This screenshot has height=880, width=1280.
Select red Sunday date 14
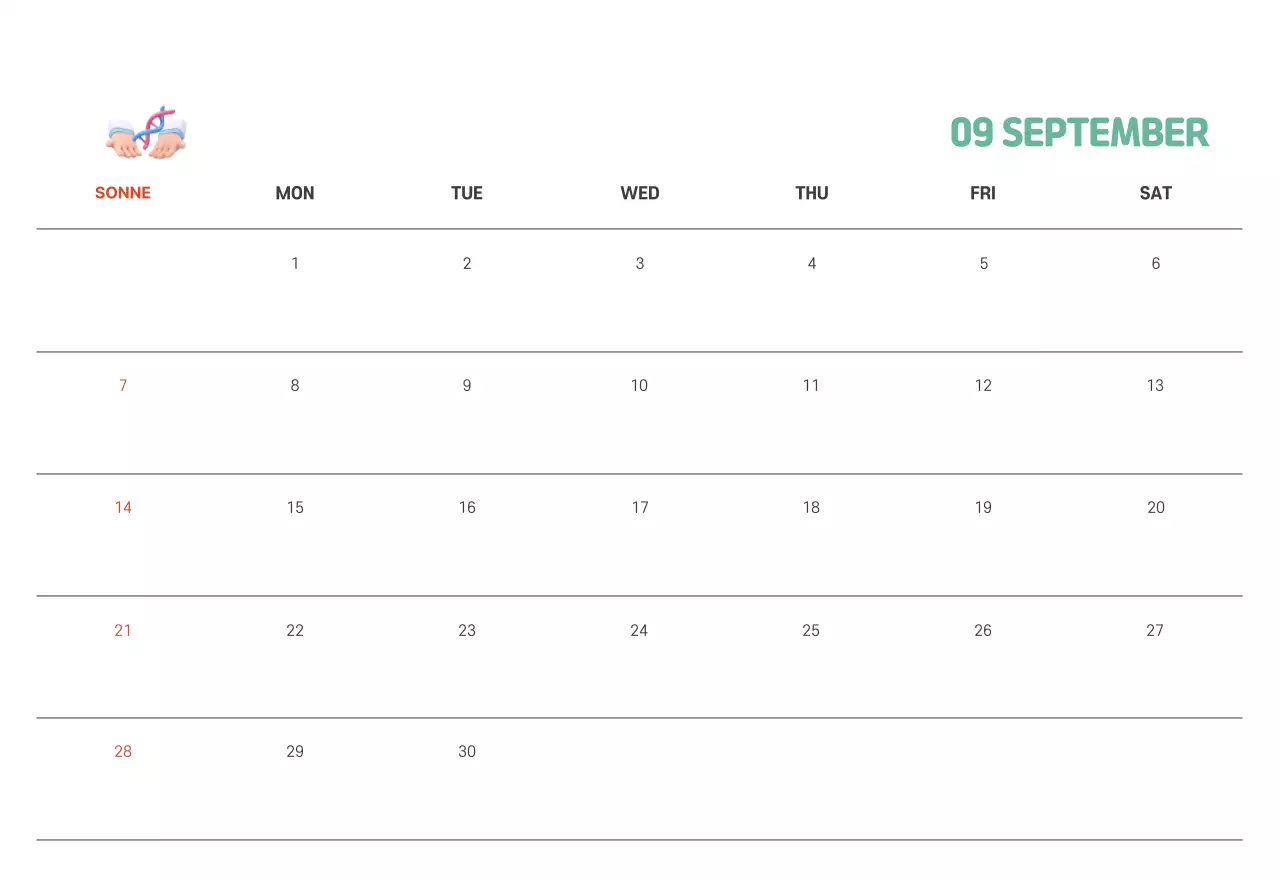(123, 508)
